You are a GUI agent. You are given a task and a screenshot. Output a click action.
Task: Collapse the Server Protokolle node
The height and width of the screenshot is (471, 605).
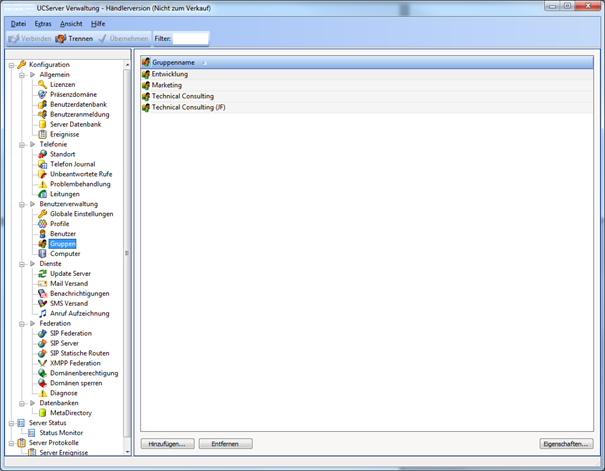tap(12, 443)
